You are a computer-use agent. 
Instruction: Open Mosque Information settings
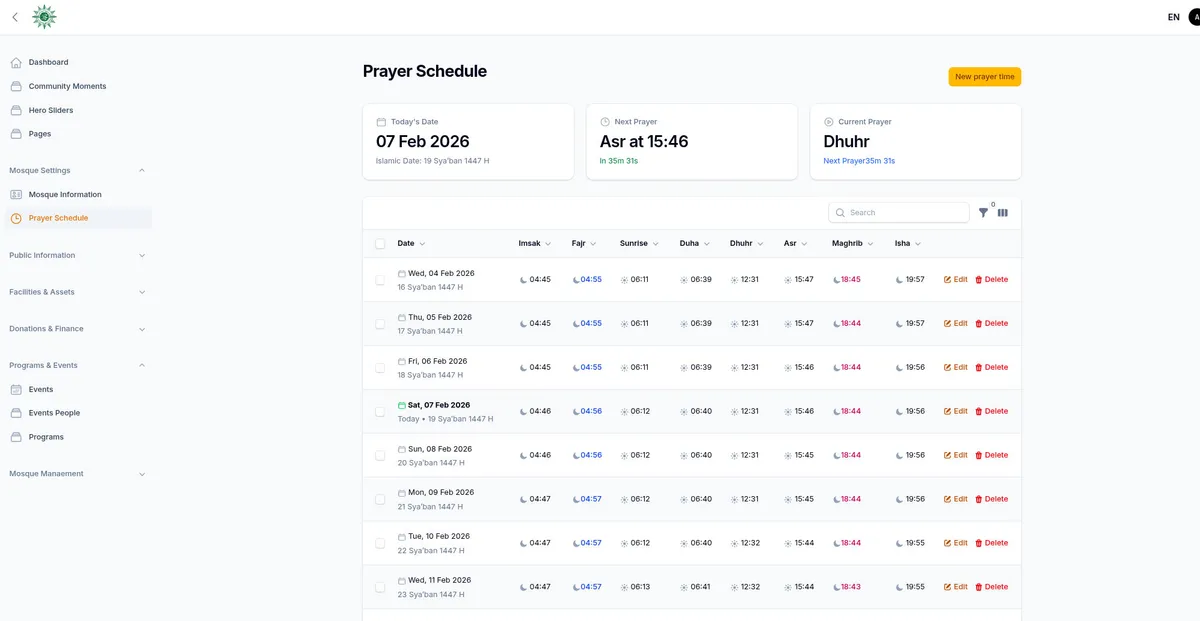coord(65,194)
